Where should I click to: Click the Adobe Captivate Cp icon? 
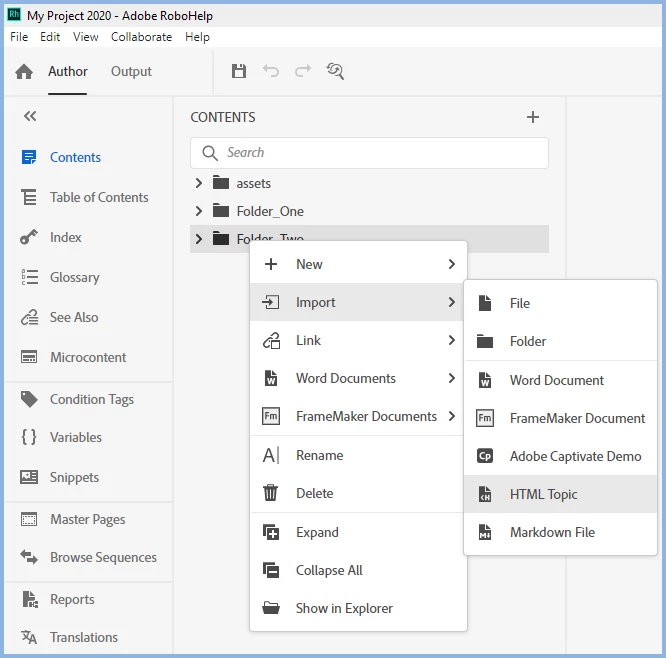[x=485, y=456]
